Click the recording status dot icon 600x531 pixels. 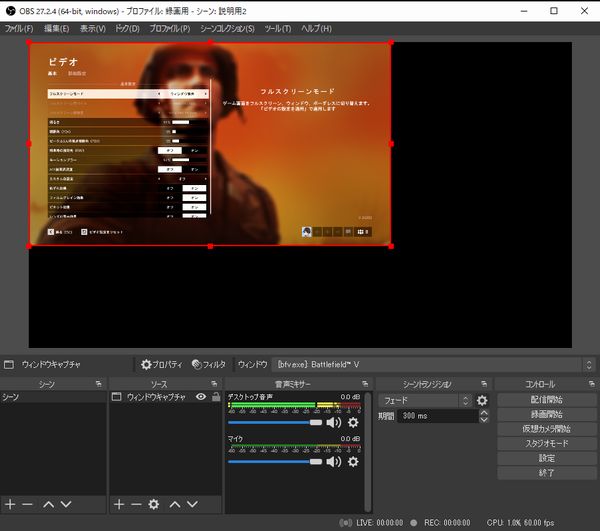(414, 523)
